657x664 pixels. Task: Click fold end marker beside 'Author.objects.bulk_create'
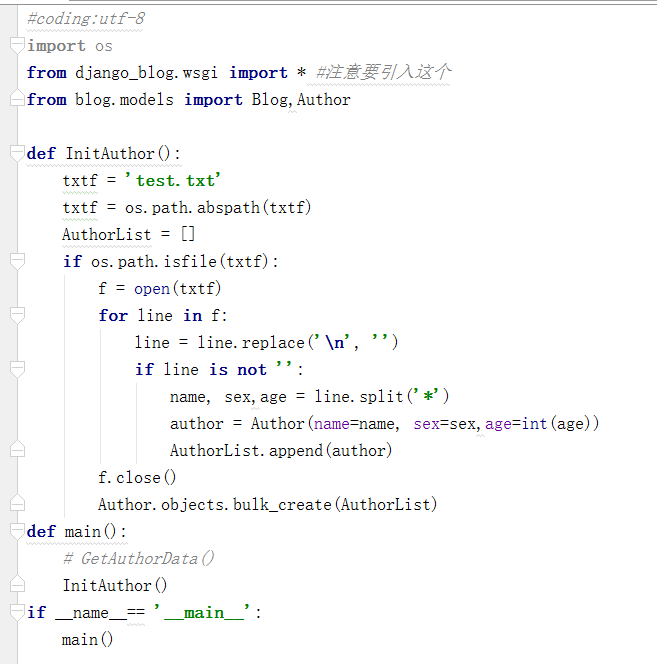pyautogui.click(x=17, y=503)
